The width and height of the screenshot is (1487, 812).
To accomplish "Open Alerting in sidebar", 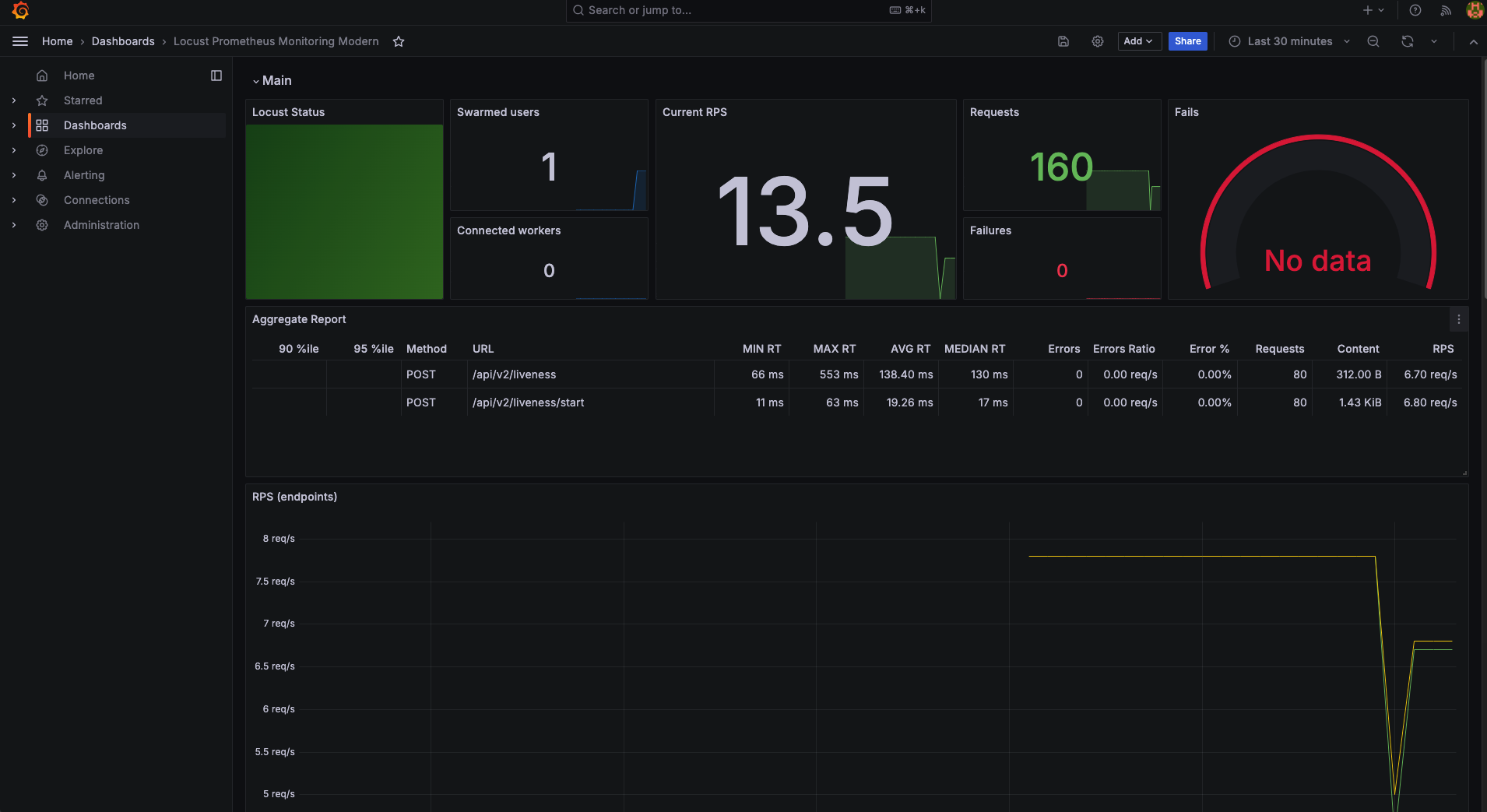I will point(84,175).
